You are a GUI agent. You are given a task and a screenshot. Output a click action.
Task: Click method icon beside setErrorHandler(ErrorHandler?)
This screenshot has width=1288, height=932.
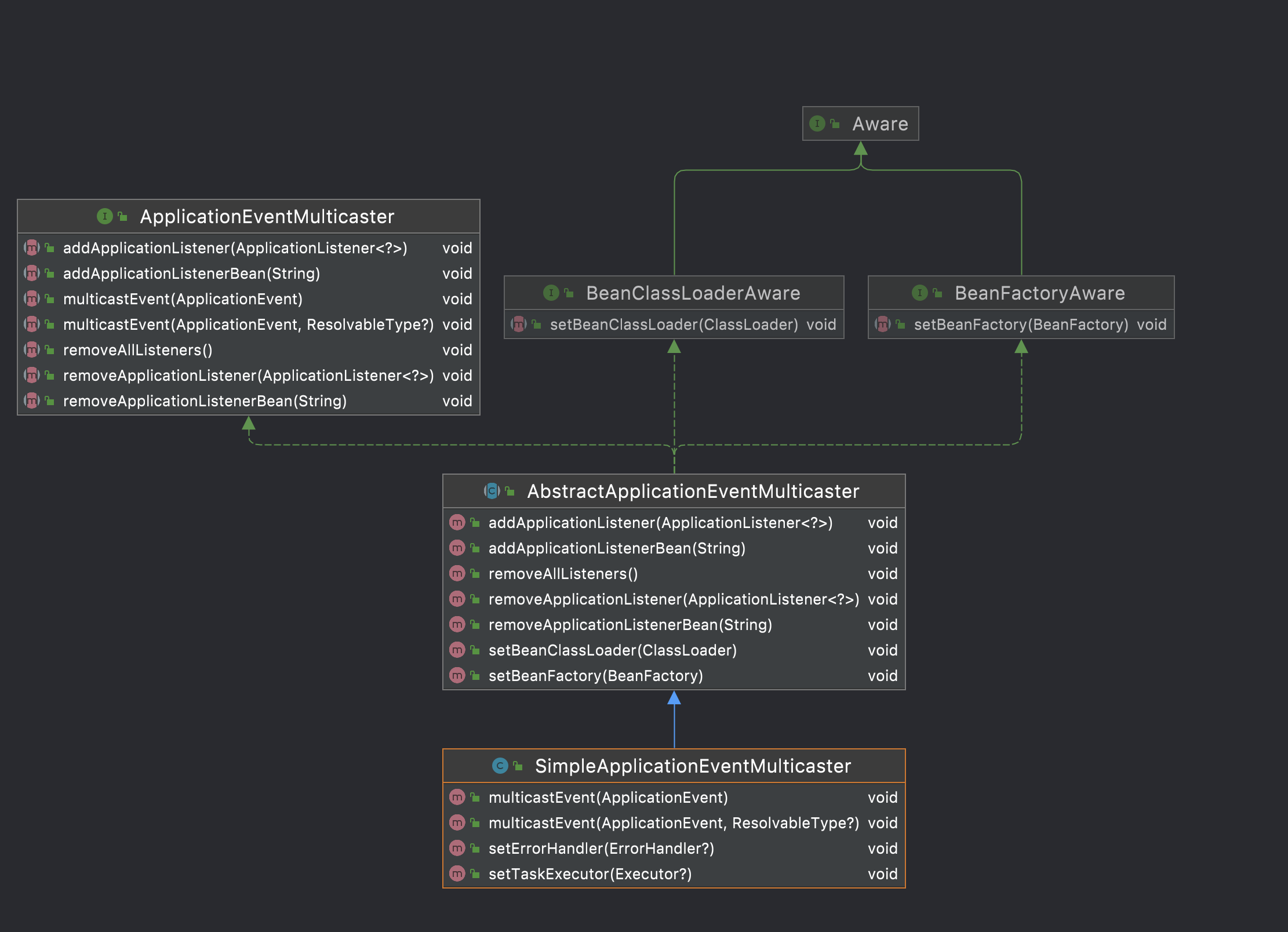click(457, 849)
